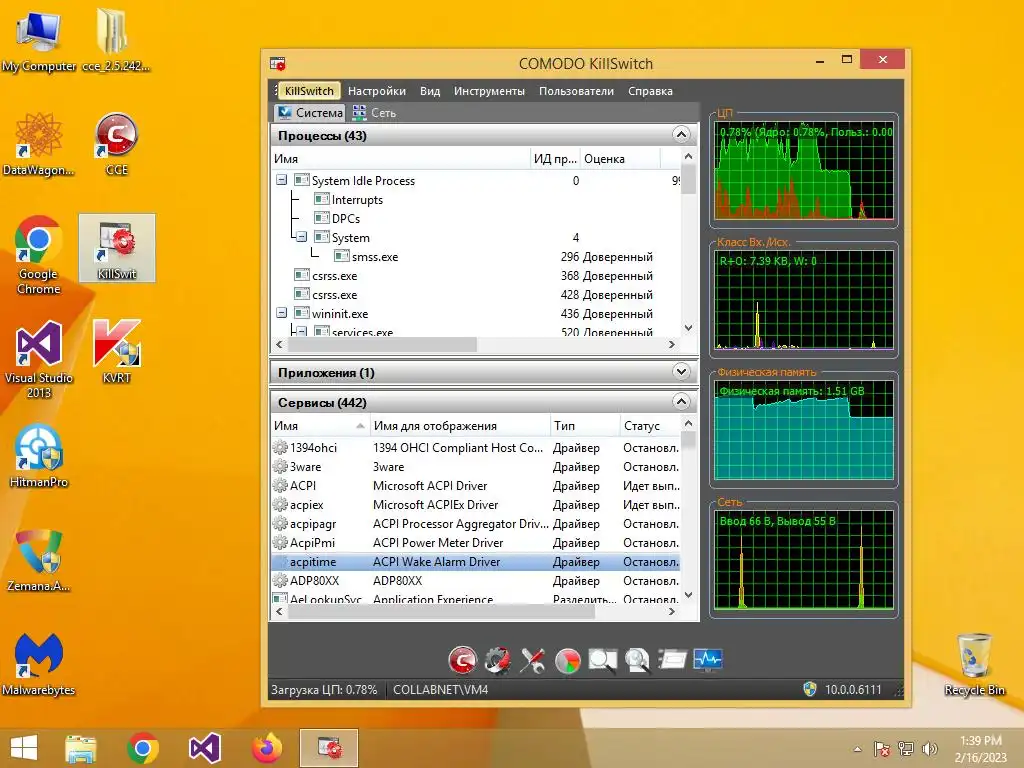Click the red Comodo Cleaning Essentials toolbar icon
Screen dimensions: 1024x768
462,660
